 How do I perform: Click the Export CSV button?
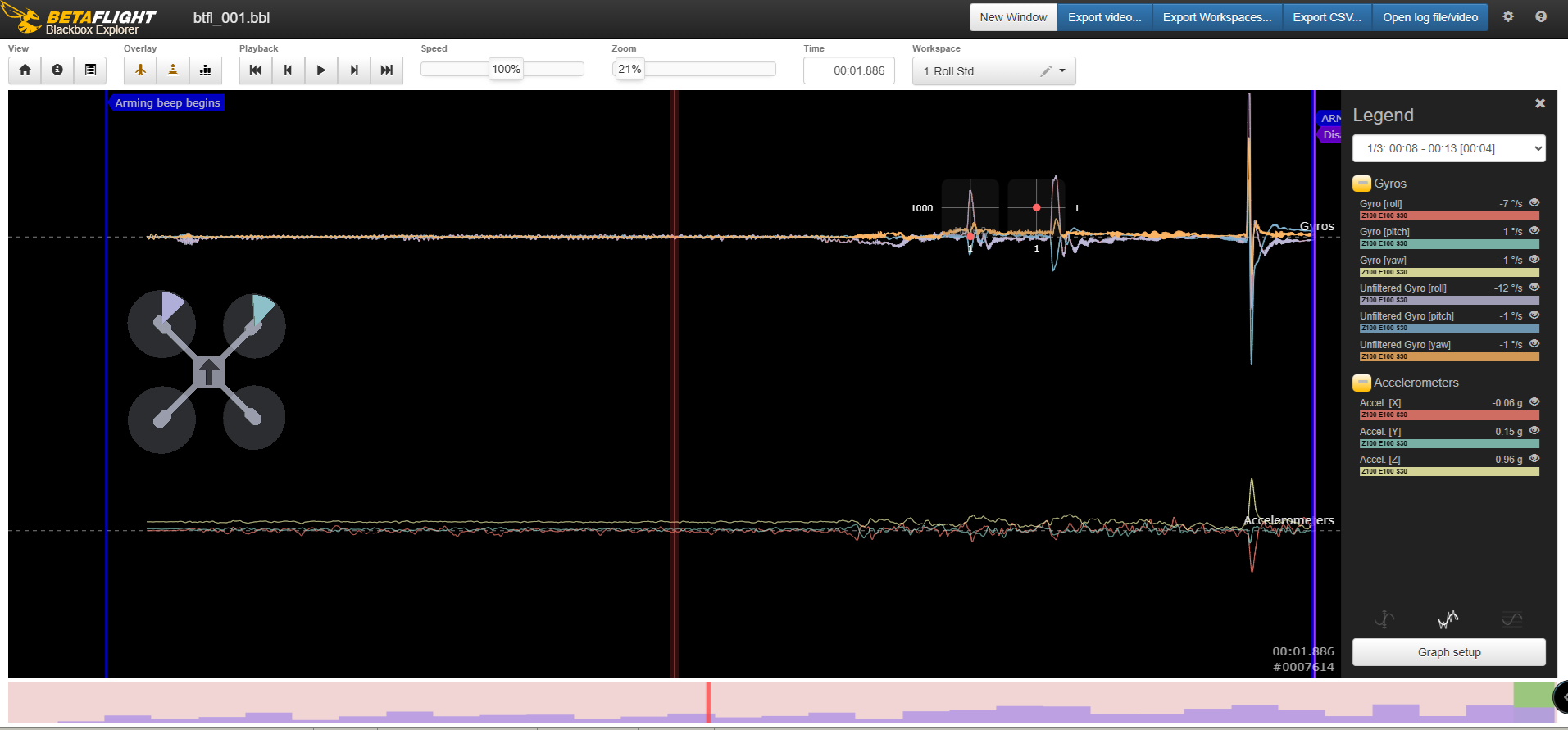pyautogui.click(x=1327, y=17)
